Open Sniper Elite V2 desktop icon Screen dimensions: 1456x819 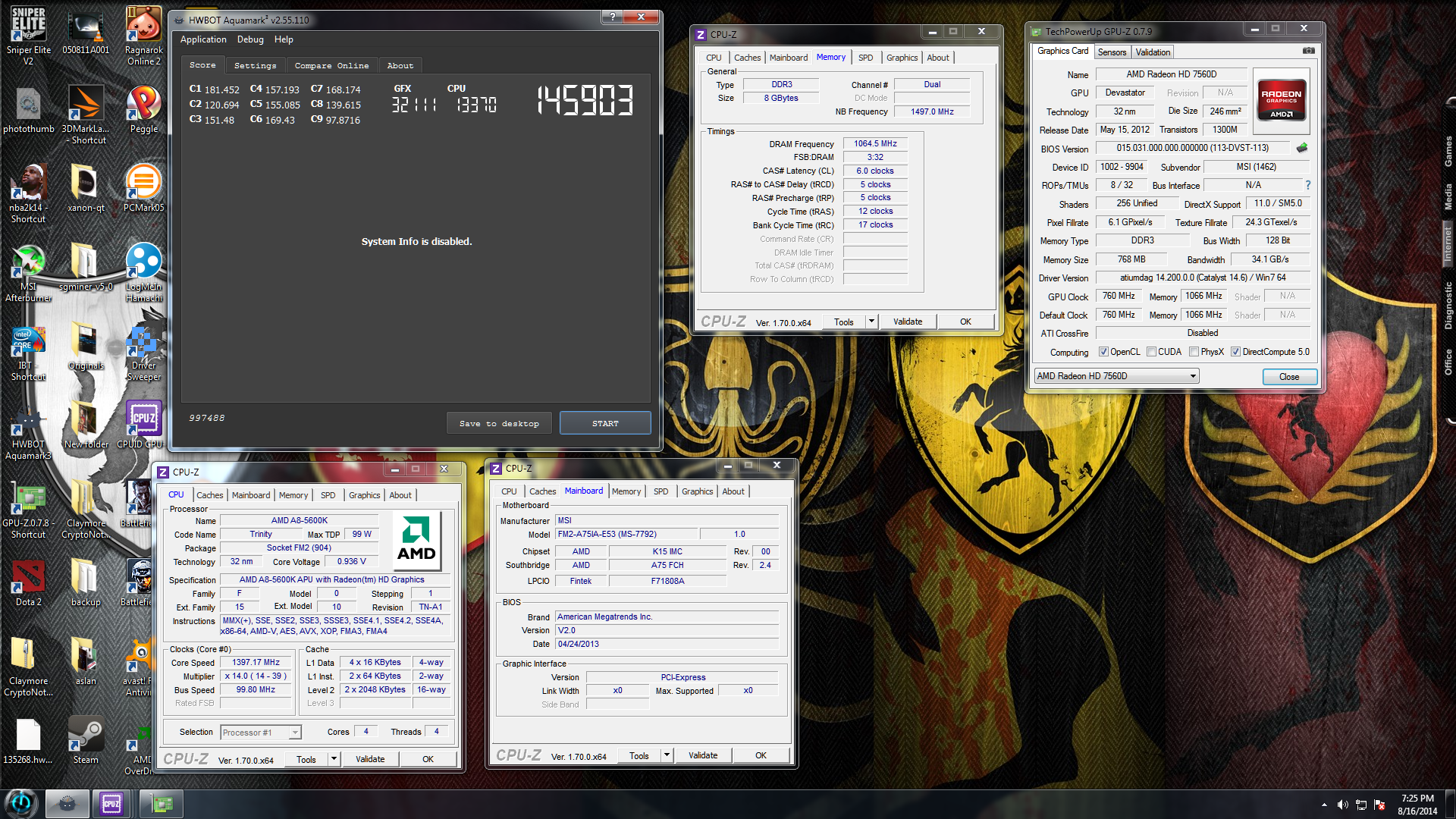pos(28,36)
